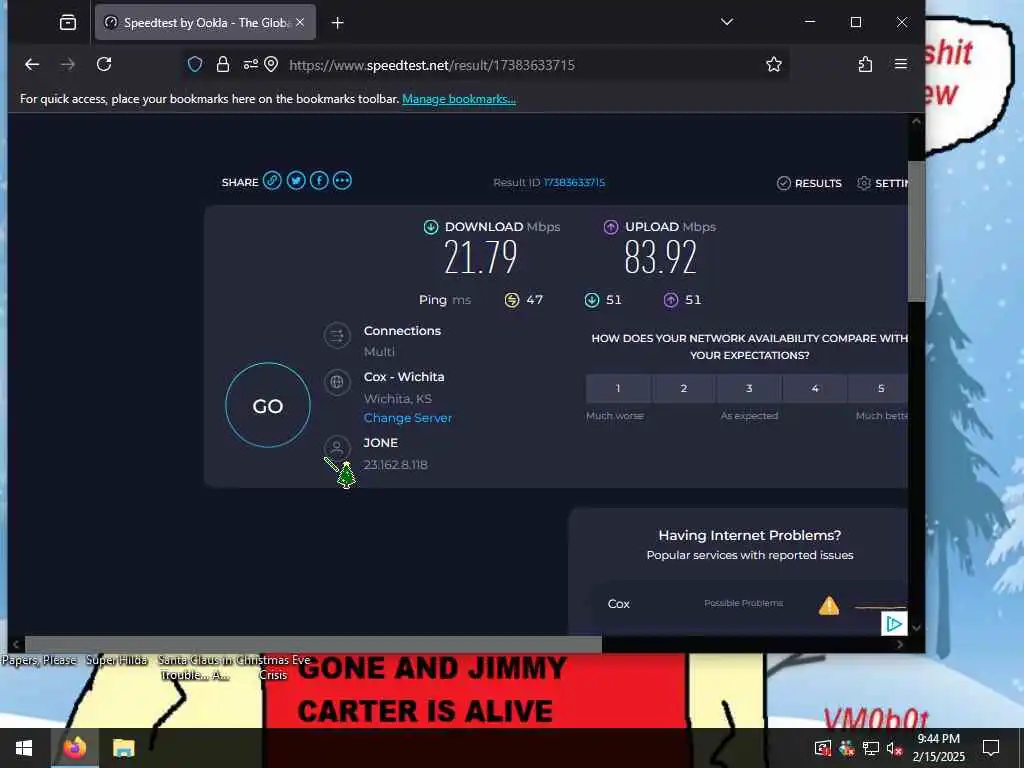Screen dimensions: 1024x768
Task: Click the AdChoices ad icon
Action: click(894, 624)
